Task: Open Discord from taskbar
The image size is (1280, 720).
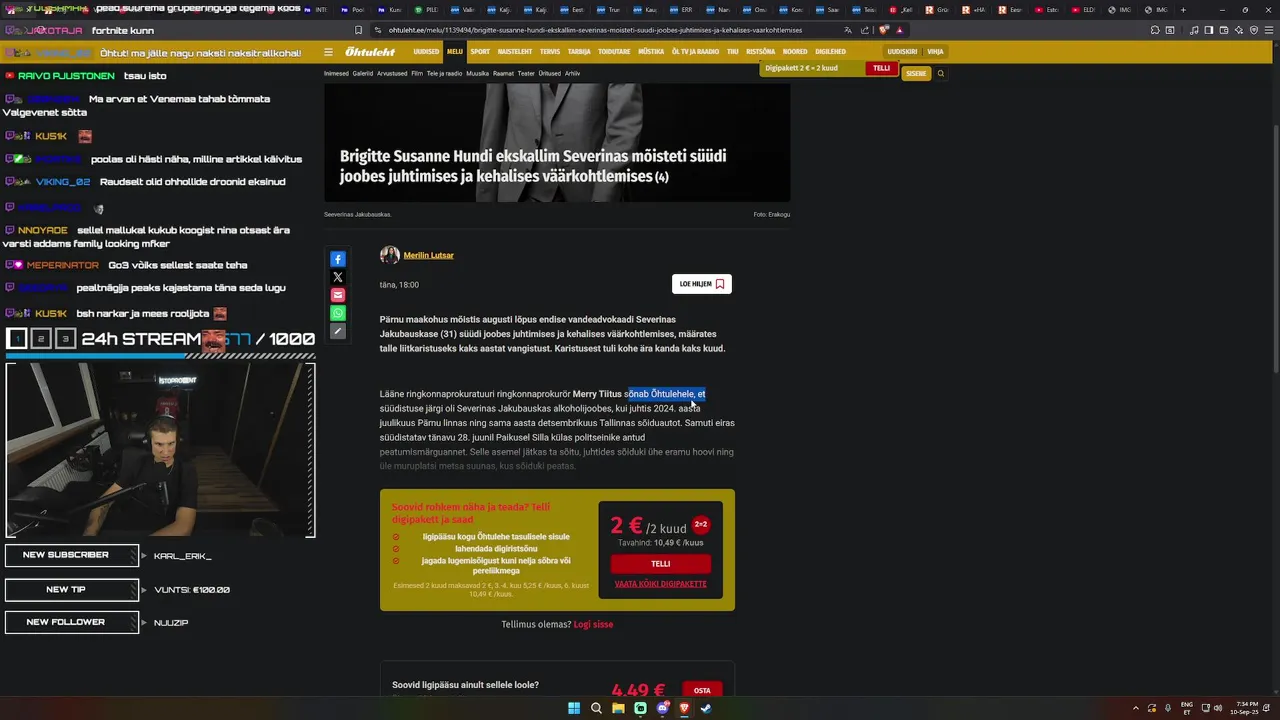Action: pos(662,708)
